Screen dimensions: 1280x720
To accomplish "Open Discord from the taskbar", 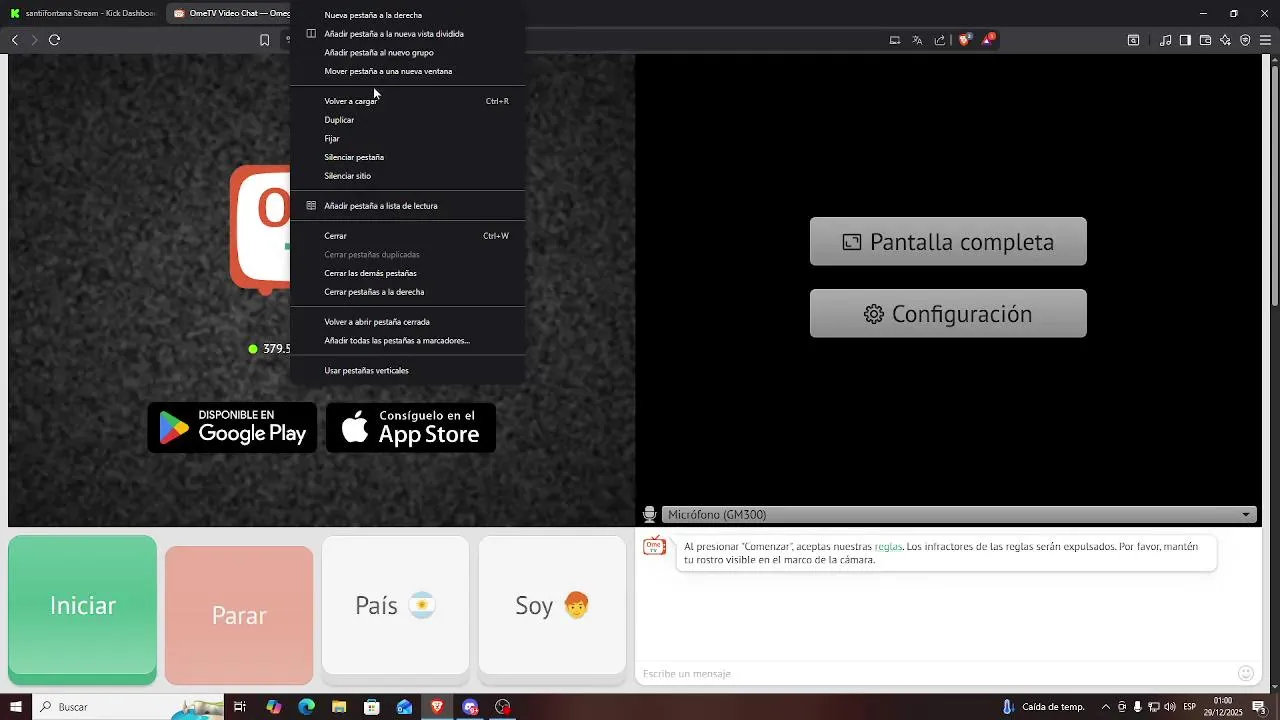I will click(470, 707).
